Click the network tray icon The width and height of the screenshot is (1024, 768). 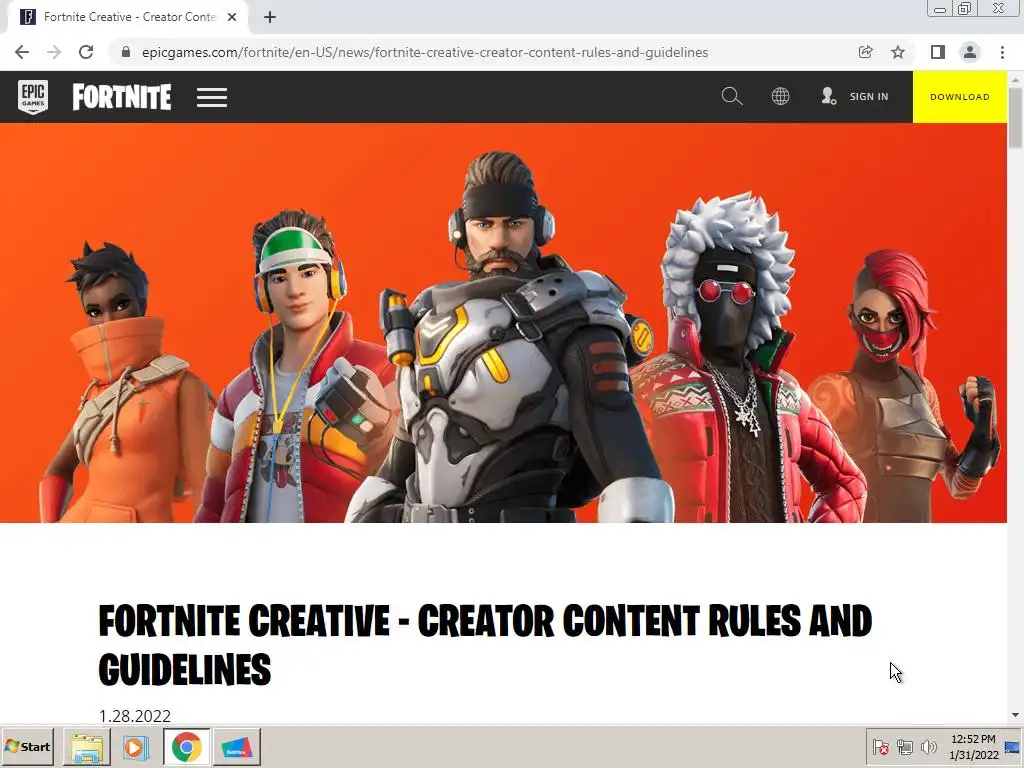pyautogui.click(x=904, y=746)
